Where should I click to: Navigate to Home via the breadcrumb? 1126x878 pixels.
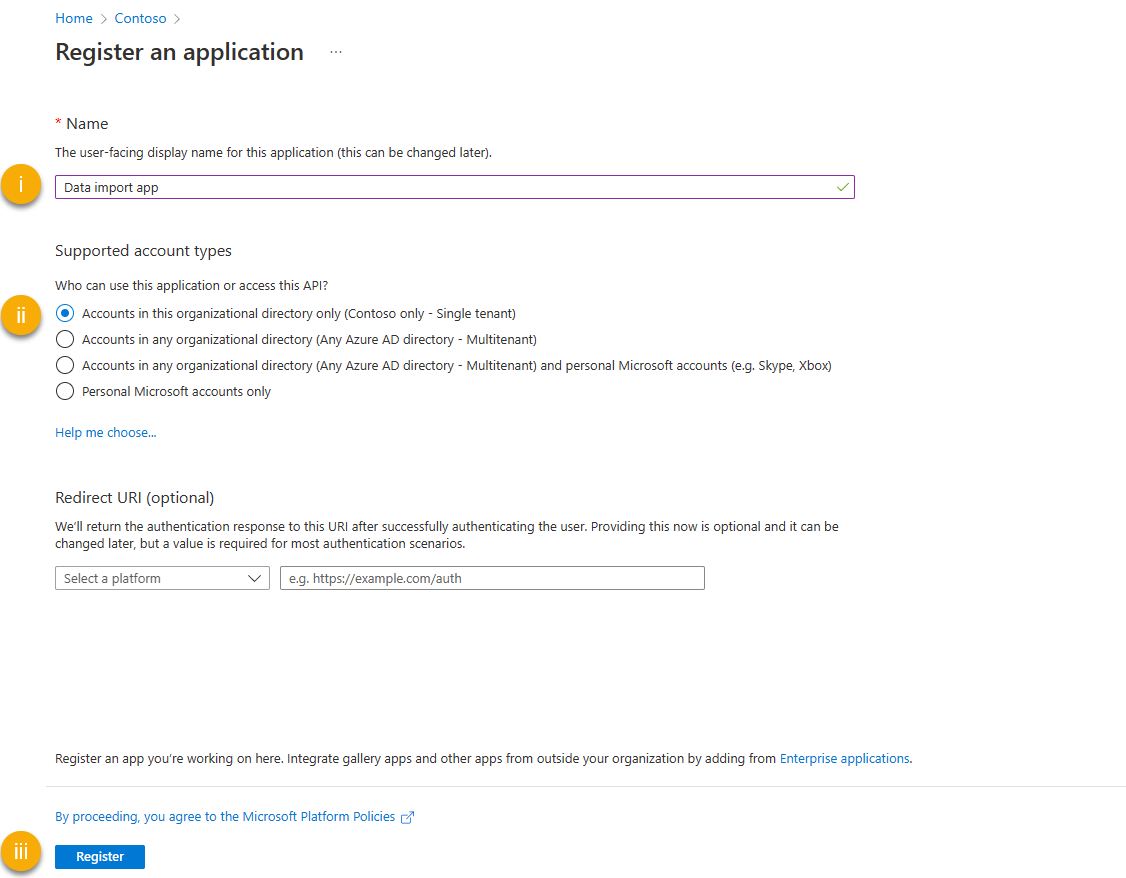(74, 18)
